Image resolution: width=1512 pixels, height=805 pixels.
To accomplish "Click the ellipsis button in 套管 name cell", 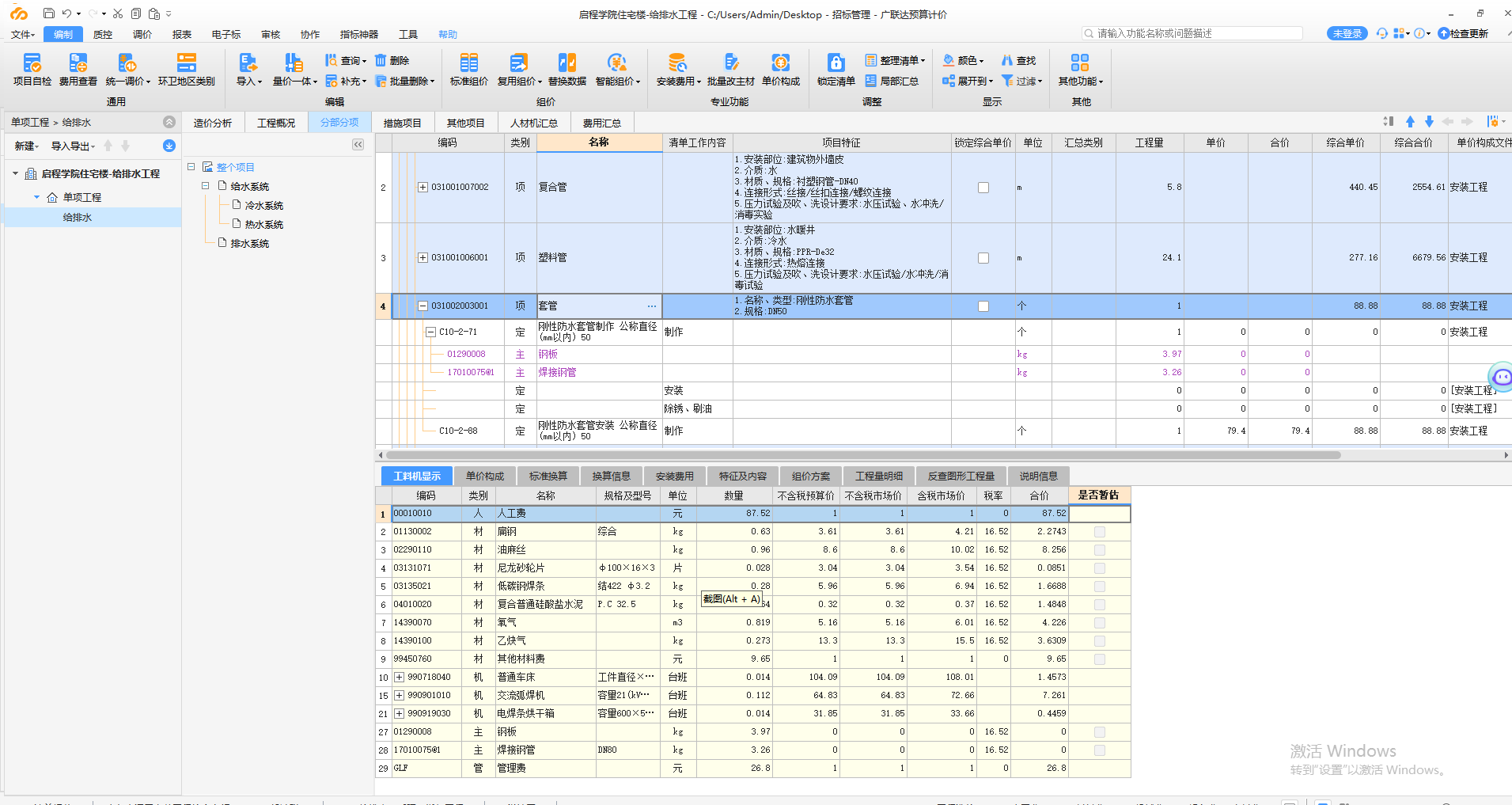I will coord(651,306).
